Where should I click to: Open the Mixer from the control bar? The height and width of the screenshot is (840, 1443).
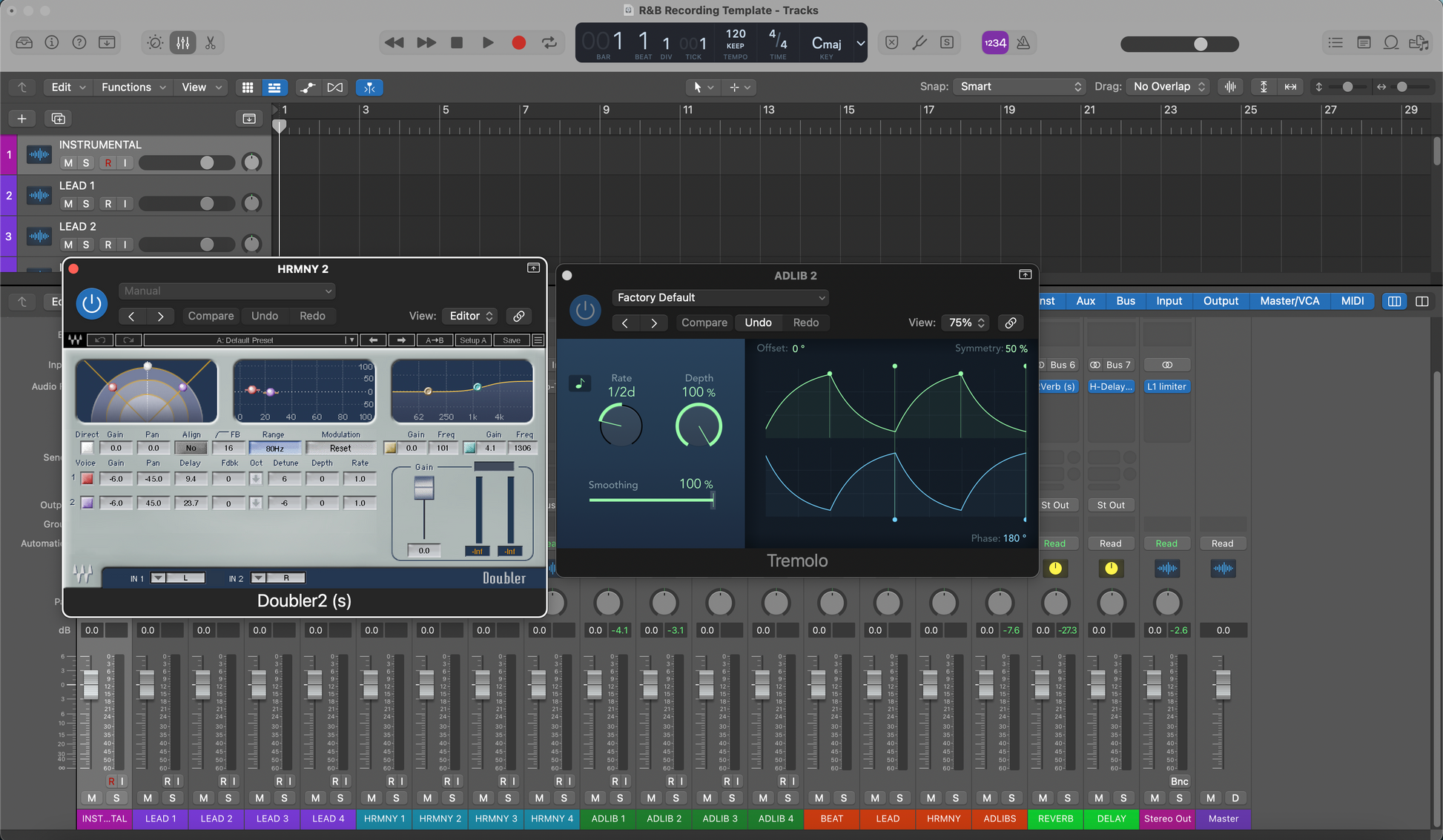pyautogui.click(x=182, y=43)
